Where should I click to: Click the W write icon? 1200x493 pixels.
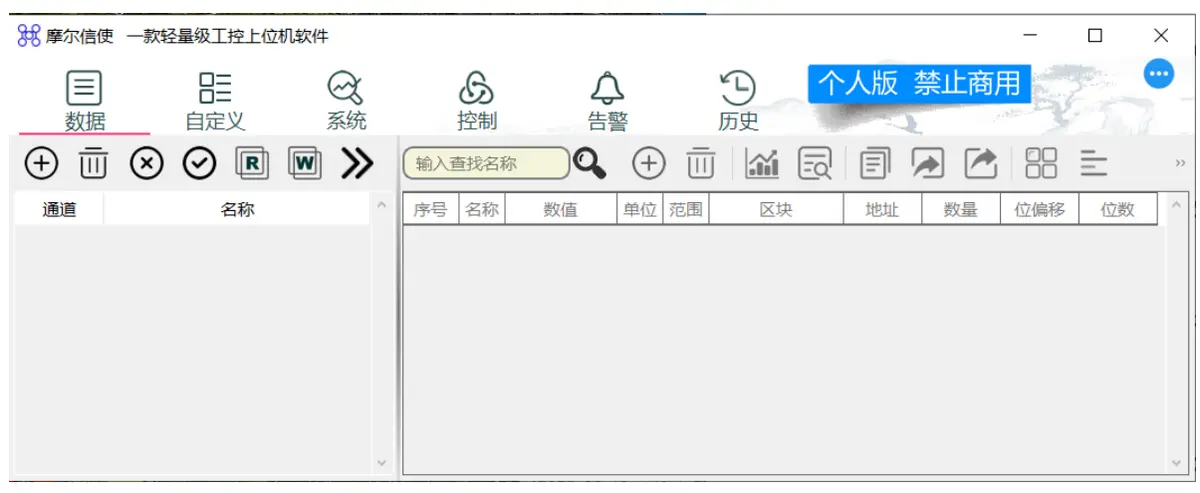[305, 163]
